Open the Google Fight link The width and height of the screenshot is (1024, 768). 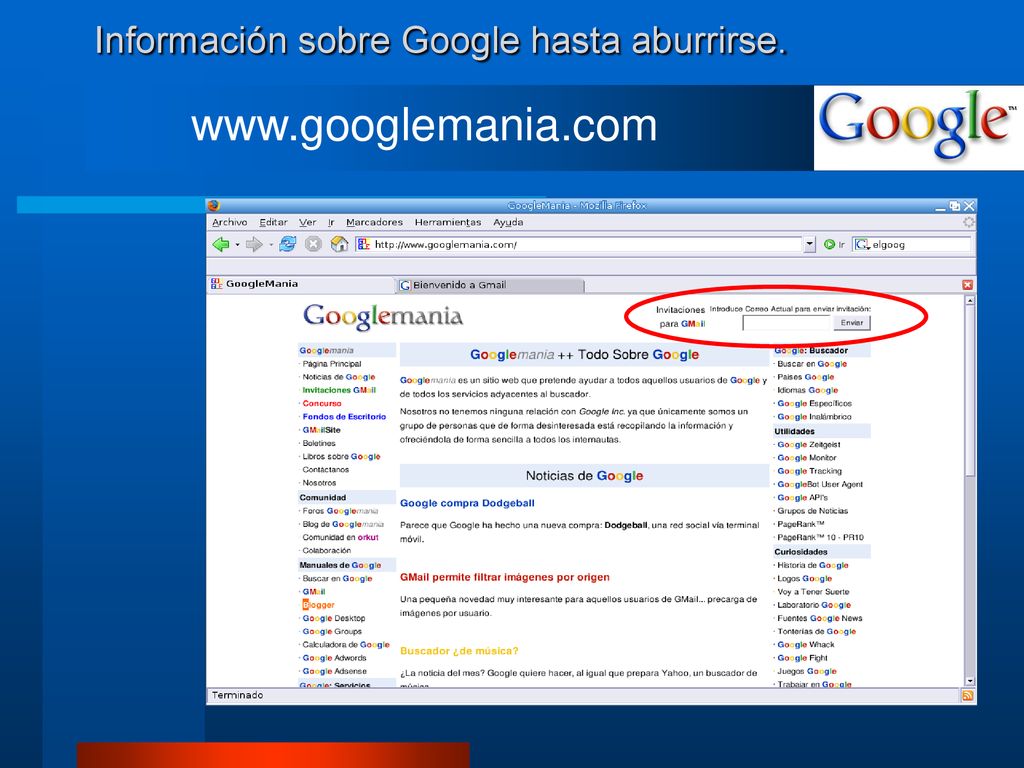tap(802, 658)
